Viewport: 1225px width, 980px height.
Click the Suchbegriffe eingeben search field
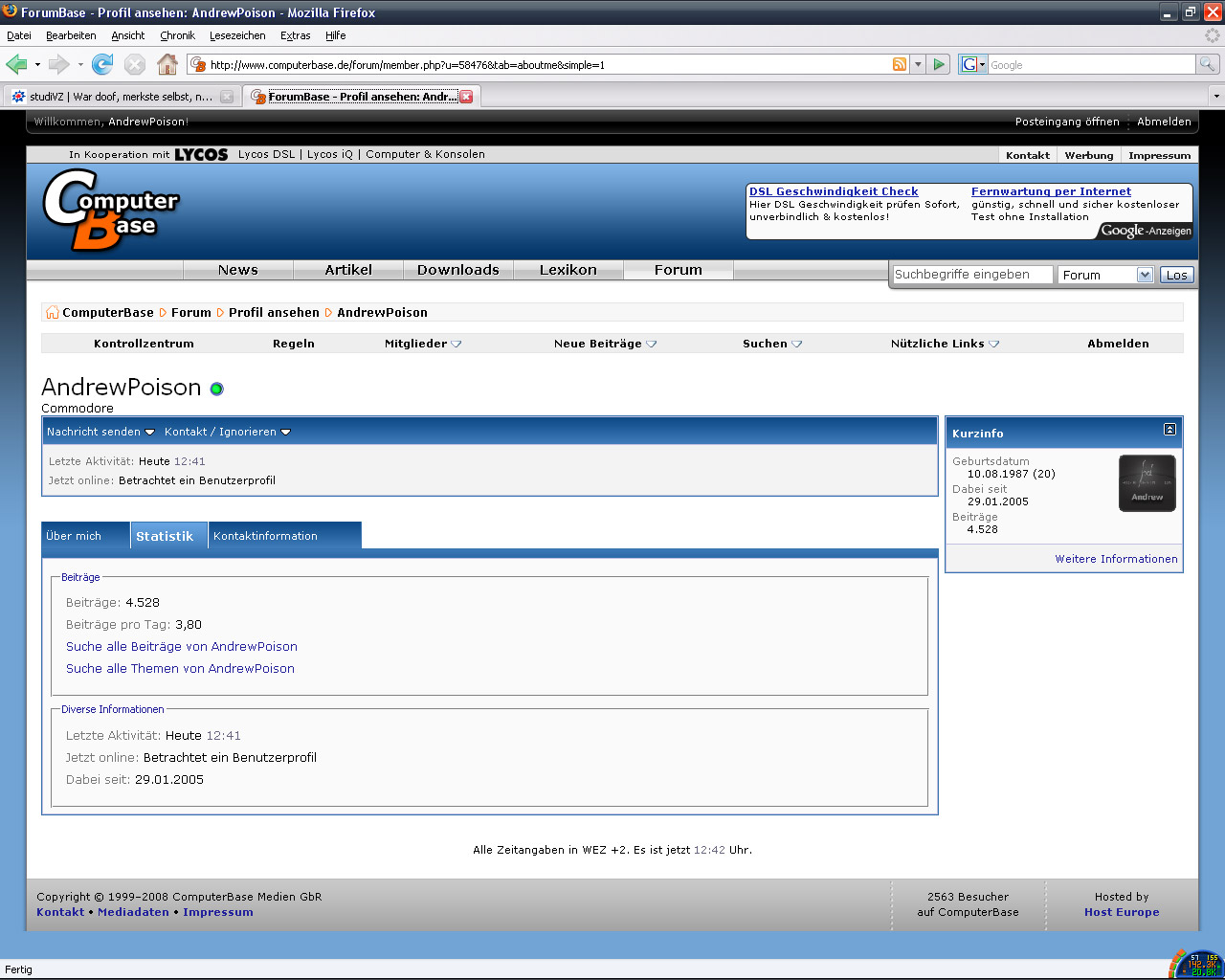click(x=972, y=275)
